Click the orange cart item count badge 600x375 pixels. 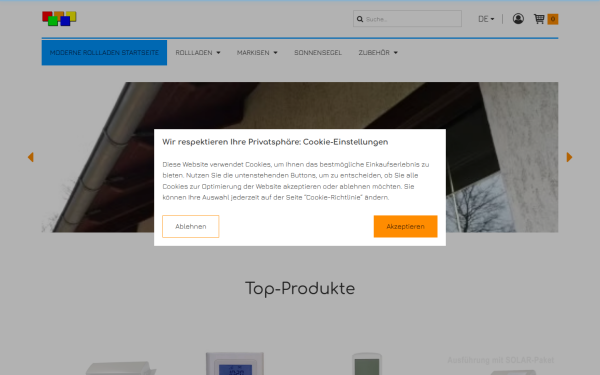[553, 19]
